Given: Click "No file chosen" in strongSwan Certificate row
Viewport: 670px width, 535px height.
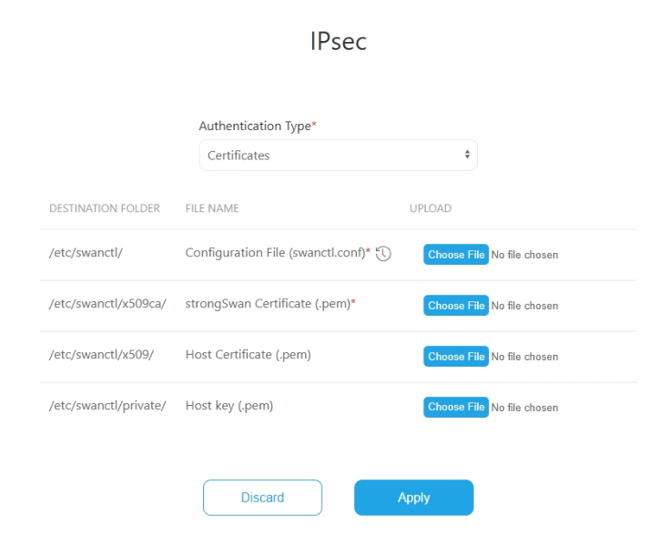Looking at the screenshot, I should tap(525, 306).
